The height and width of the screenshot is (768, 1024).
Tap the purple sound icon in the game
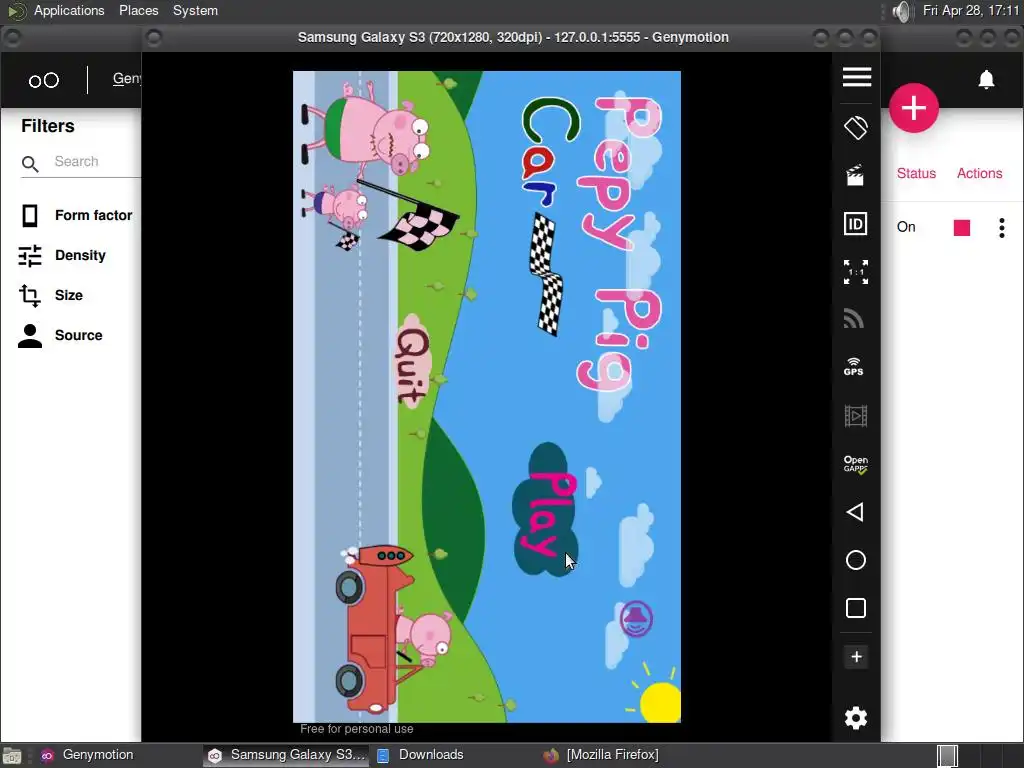tap(636, 618)
